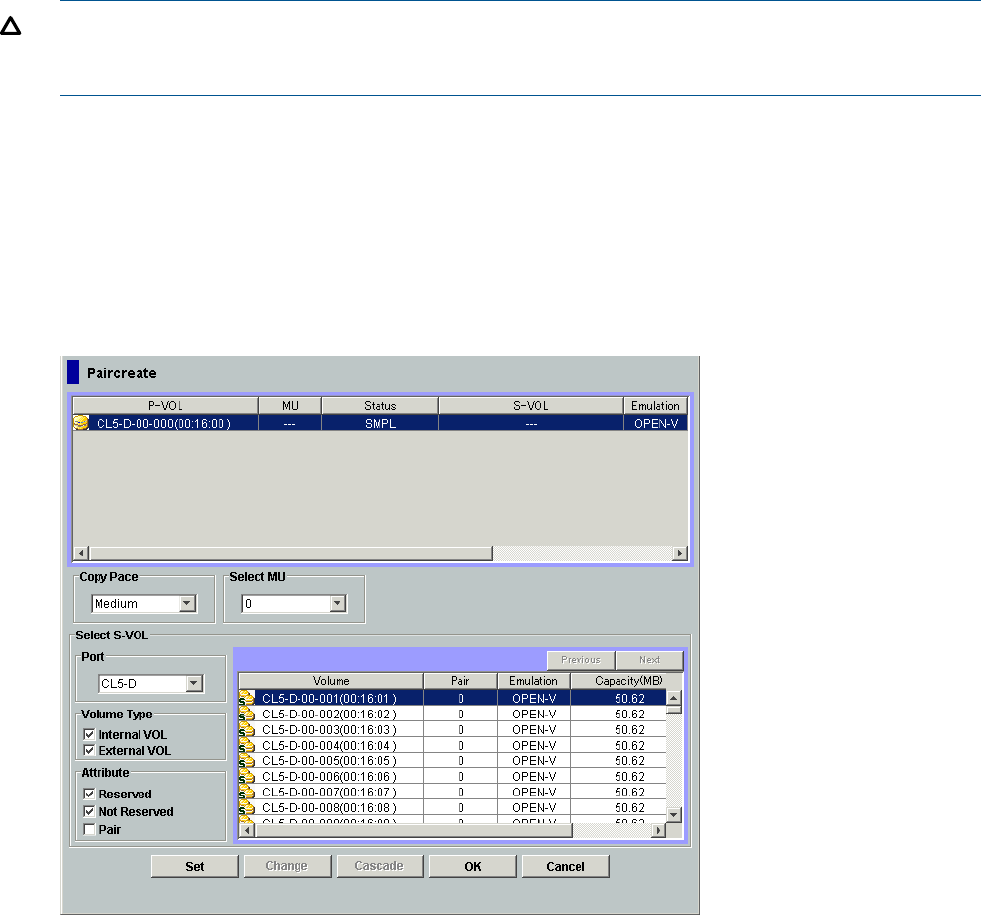Uncheck the Internal VOL checkbox
The image size is (981, 915).
89,735
